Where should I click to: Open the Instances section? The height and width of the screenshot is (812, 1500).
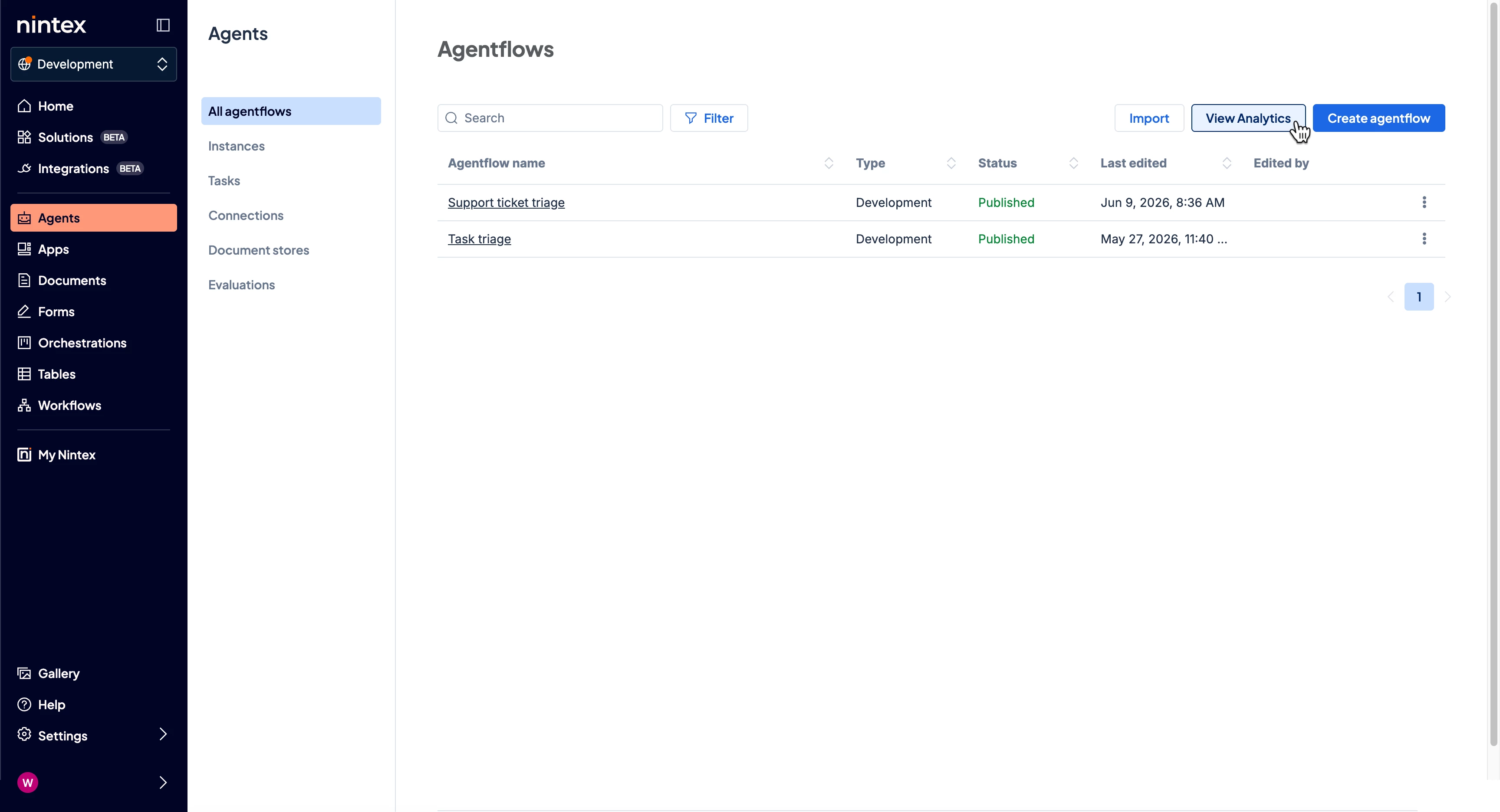pyautogui.click(x=237, y=146)
